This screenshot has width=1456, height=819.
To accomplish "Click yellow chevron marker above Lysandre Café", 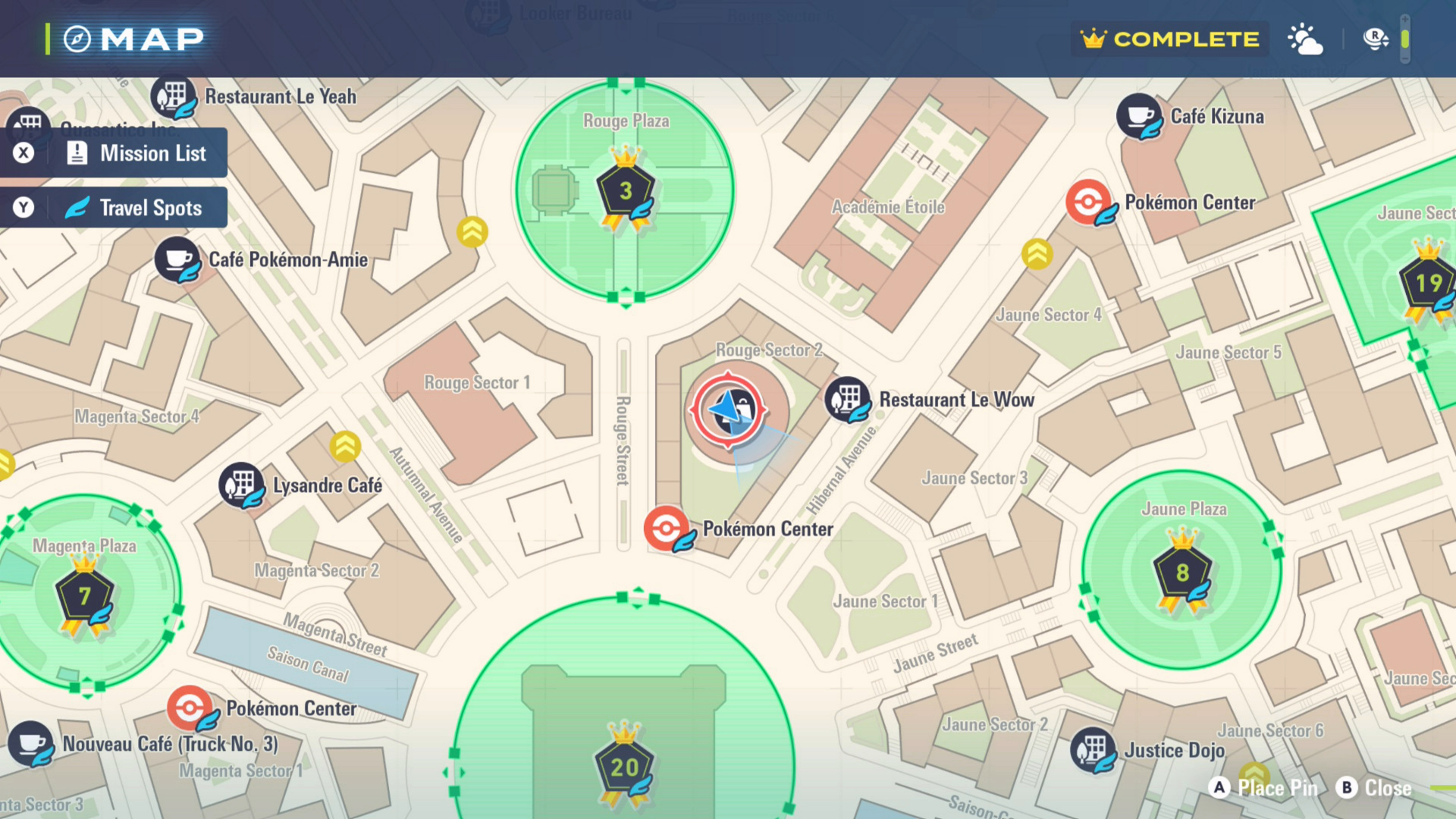I will [x=345, y=447].
